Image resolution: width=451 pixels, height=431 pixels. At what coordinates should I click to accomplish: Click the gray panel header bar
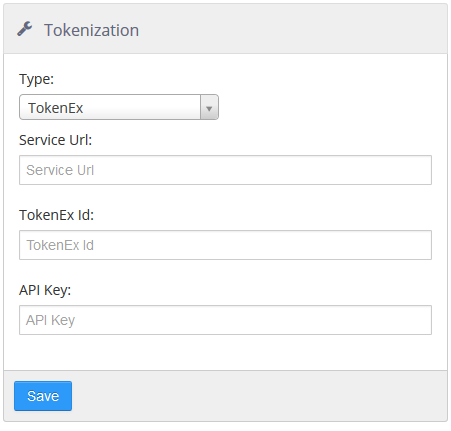pos(225,29)
